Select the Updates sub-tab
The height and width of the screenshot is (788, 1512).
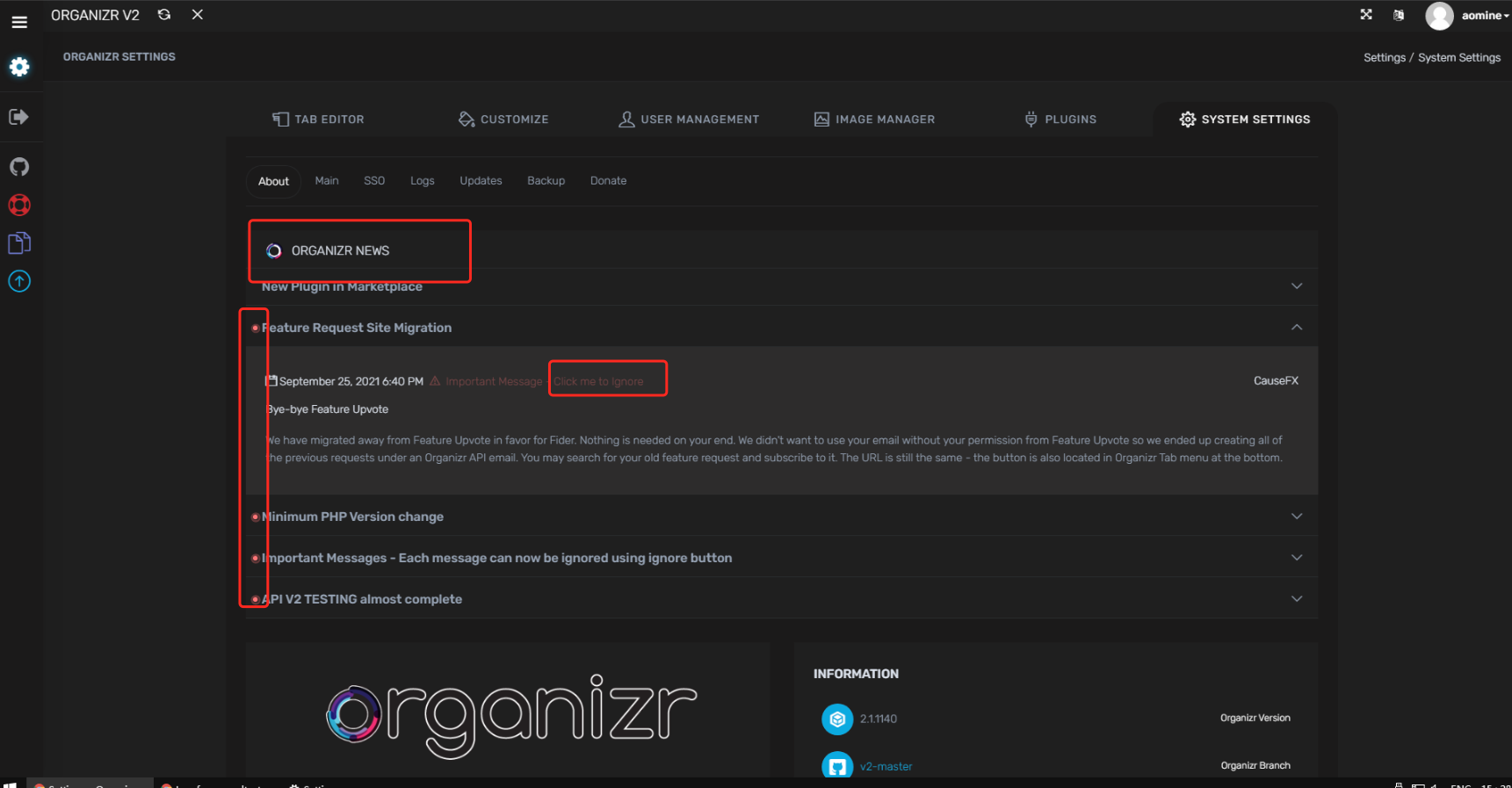tap(481, 181)
